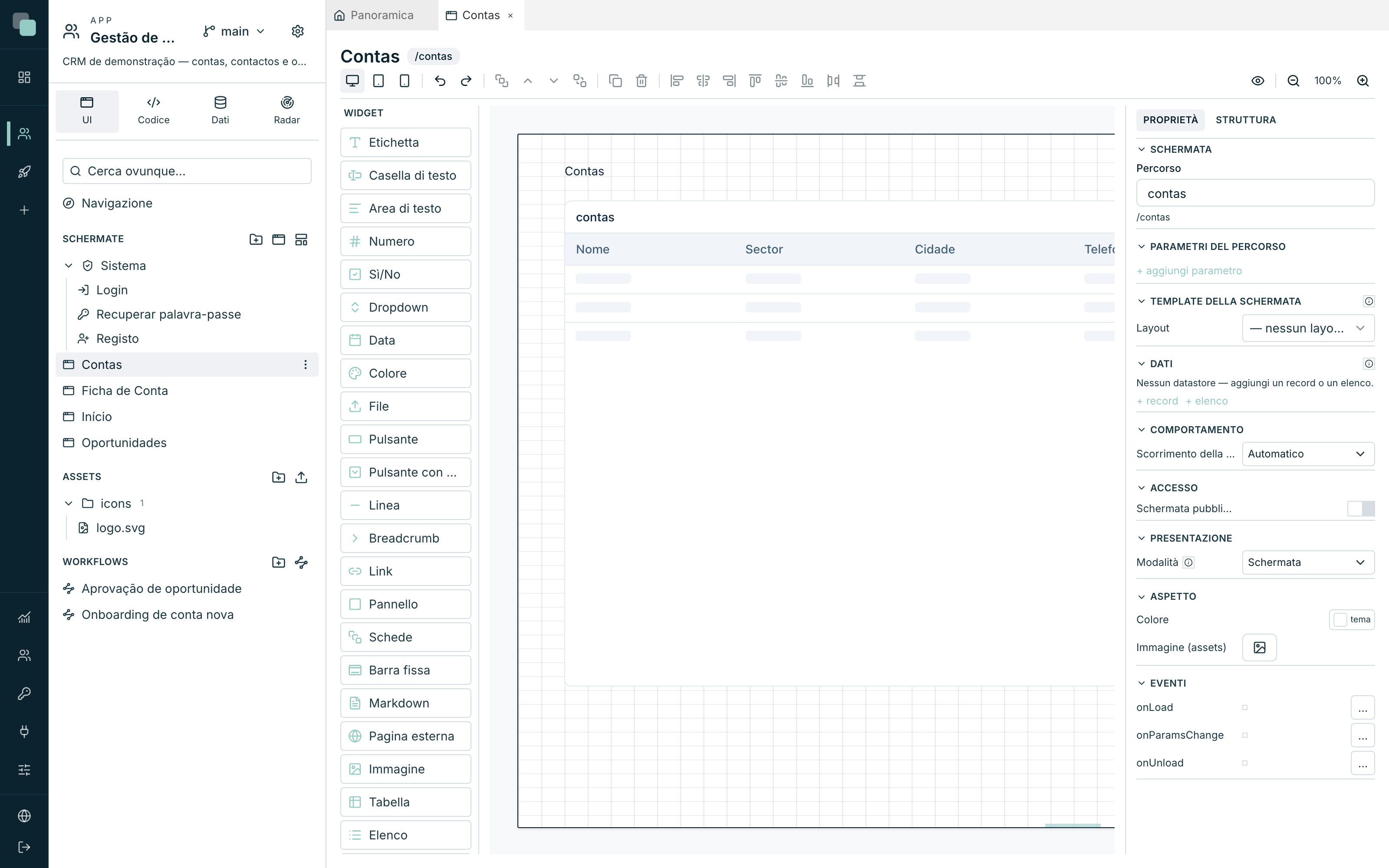Image resolution: width=1389 pixels, height=868 pixels.
Task: Open Oportunidades screen
Action: (x=187, y=443)
